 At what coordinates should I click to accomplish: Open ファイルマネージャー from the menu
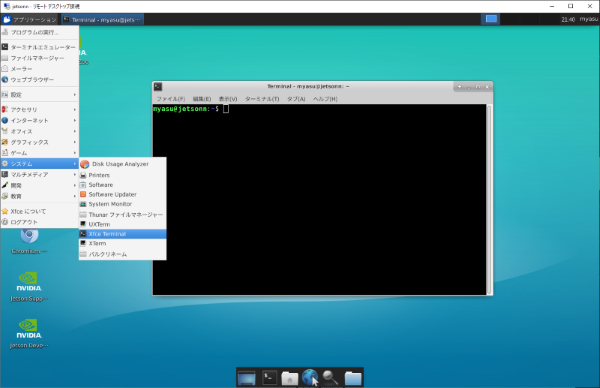(40, 58)
